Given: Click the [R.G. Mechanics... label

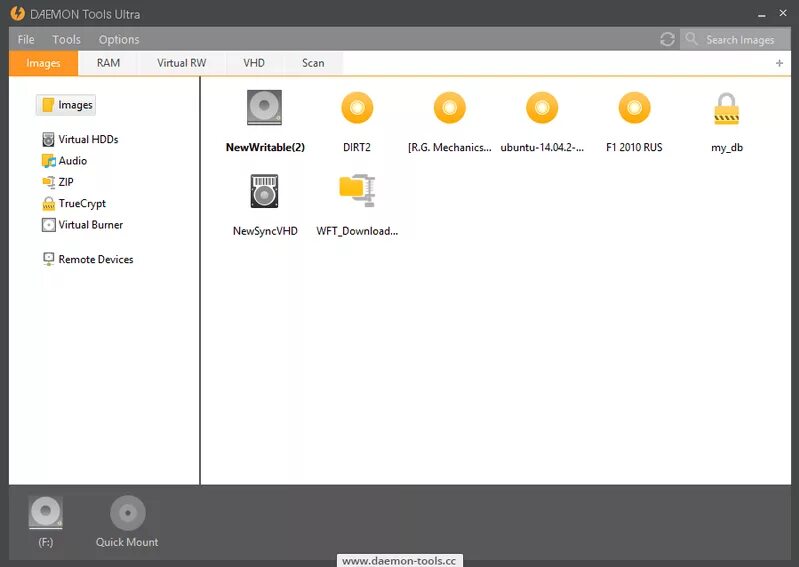Looking at the screenshot, I should [x=449, y=147].
